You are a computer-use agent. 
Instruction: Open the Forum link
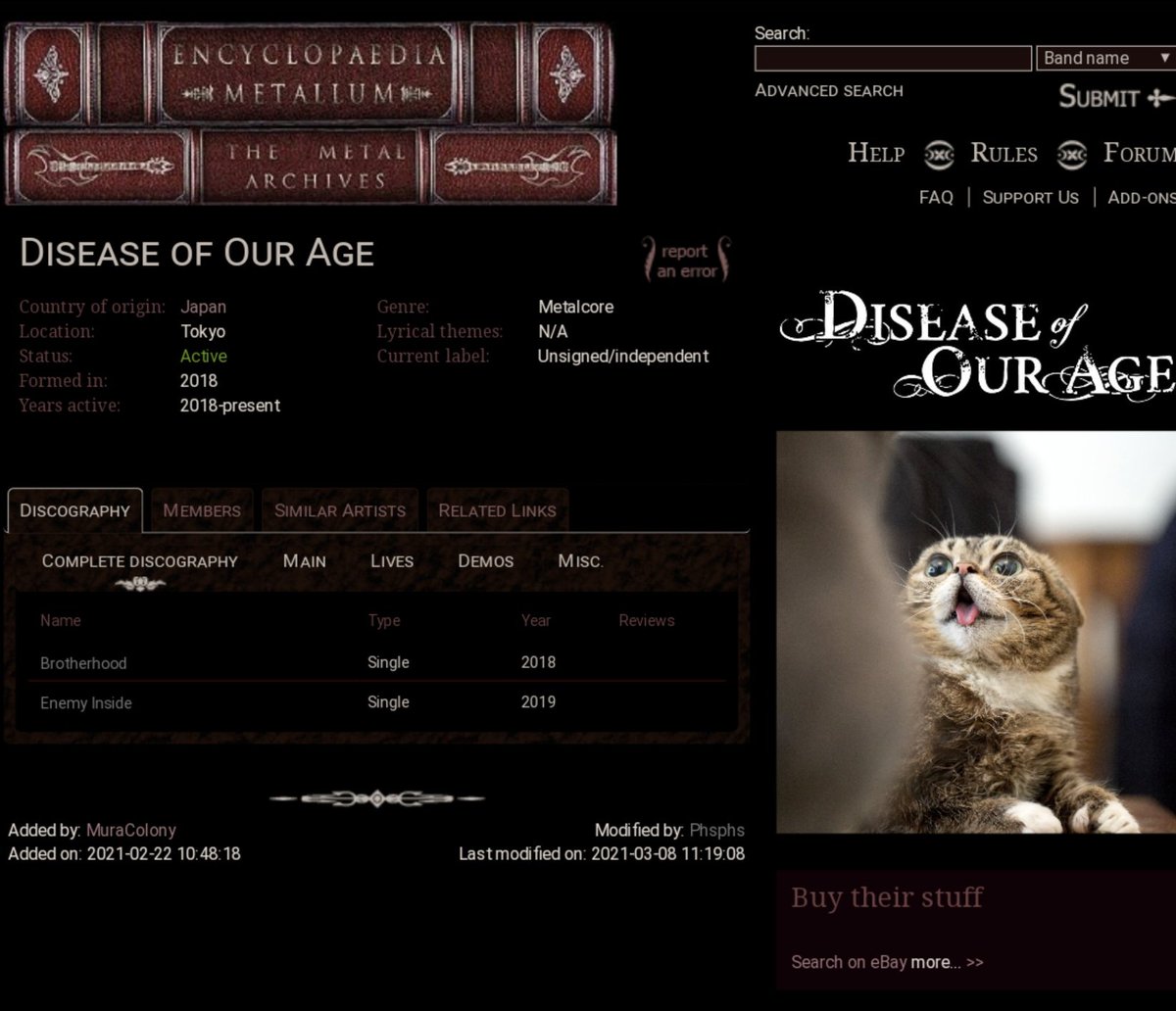1139,153
